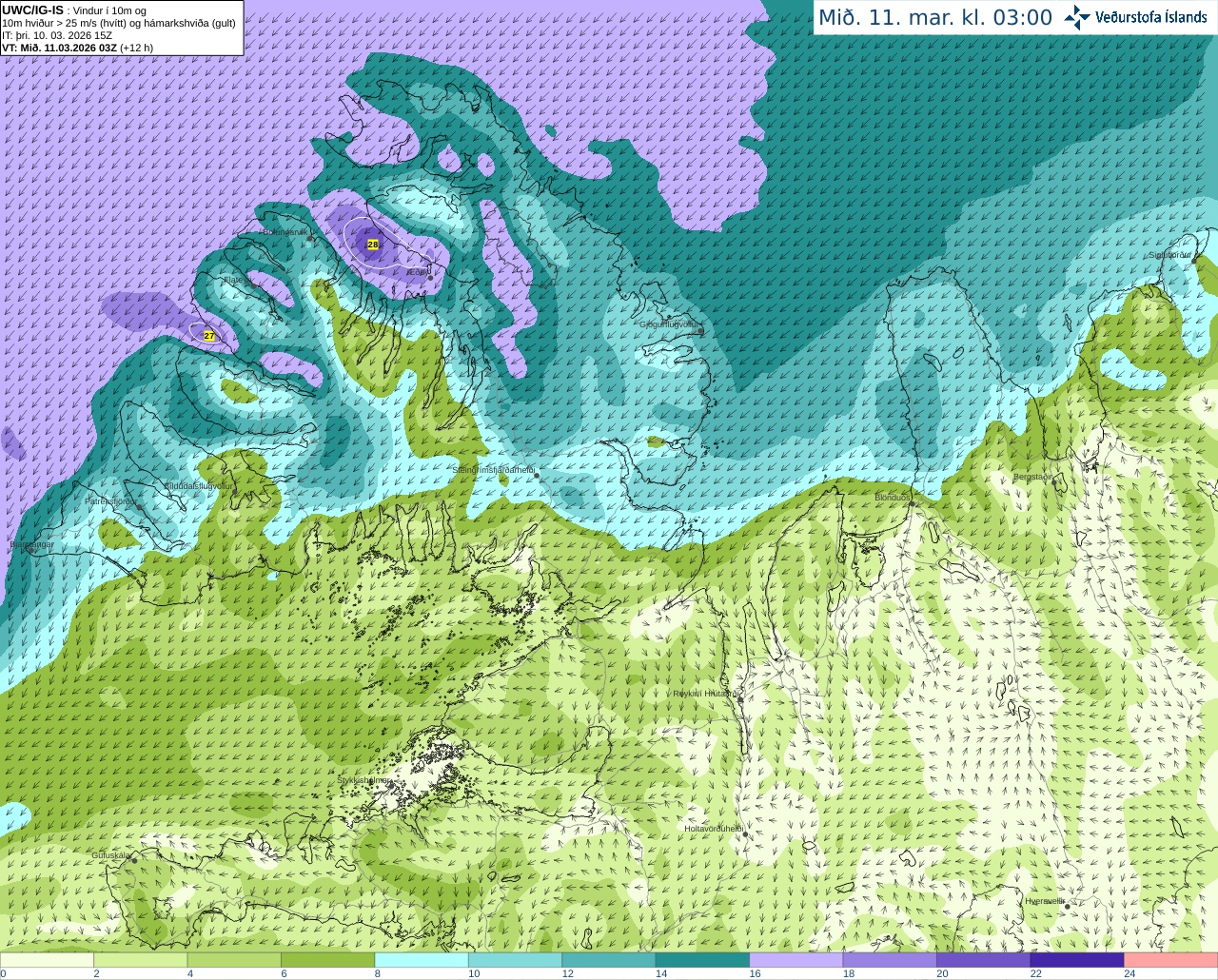The image size is (1218, 980).
Task: Click the legend tick value 8
Action: pos(377,974)
